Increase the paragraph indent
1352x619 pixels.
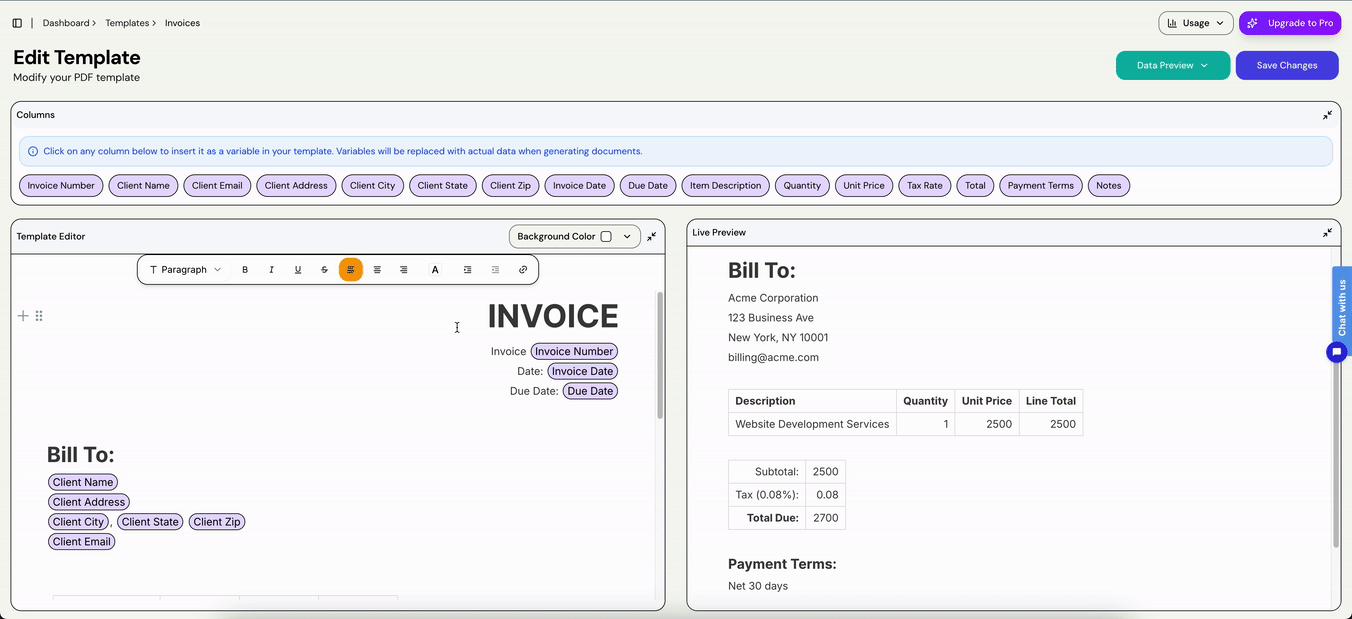coord(467,270)
